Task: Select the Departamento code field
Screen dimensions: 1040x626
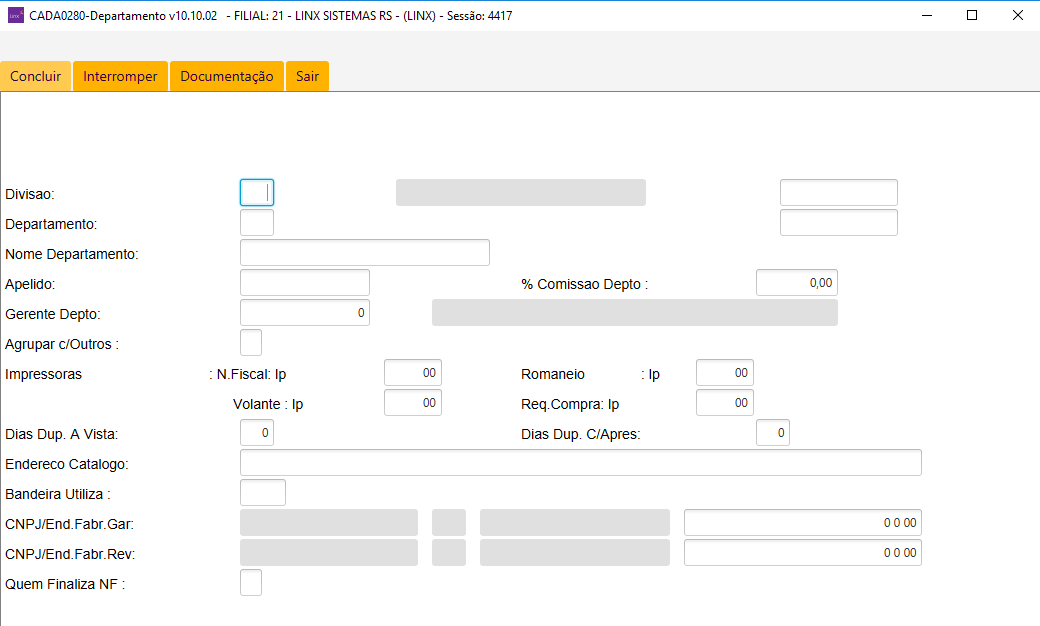Action: pos(257,223)
